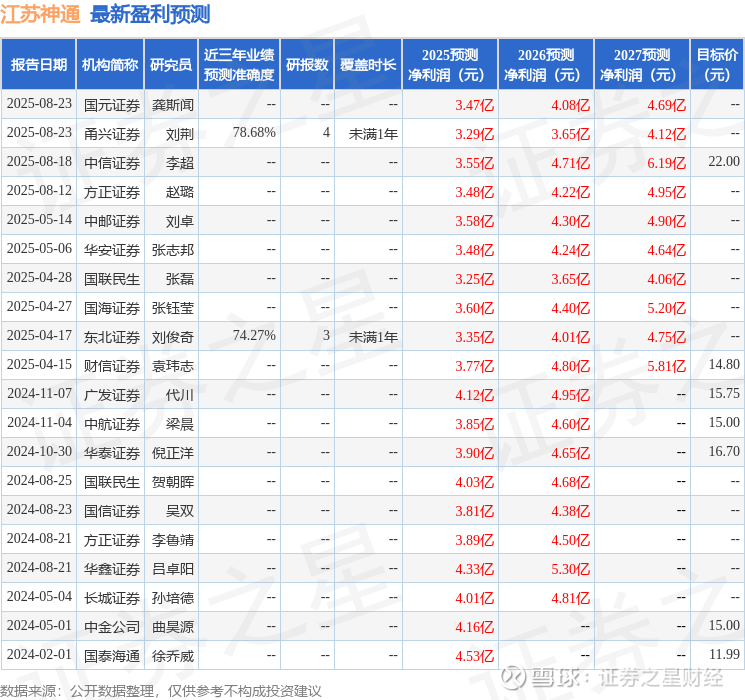
Task: Click the 东北证券 institution cell
Action: coord(112,337)
